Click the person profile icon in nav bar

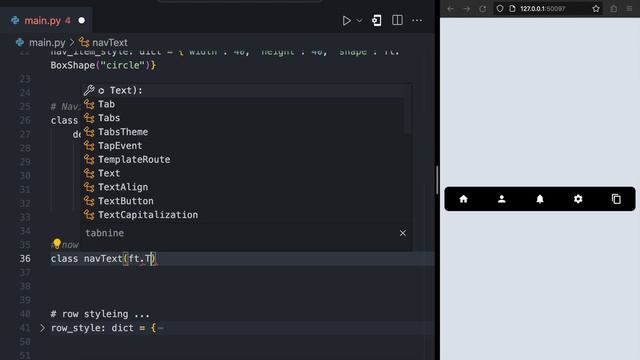pos(502,199)
